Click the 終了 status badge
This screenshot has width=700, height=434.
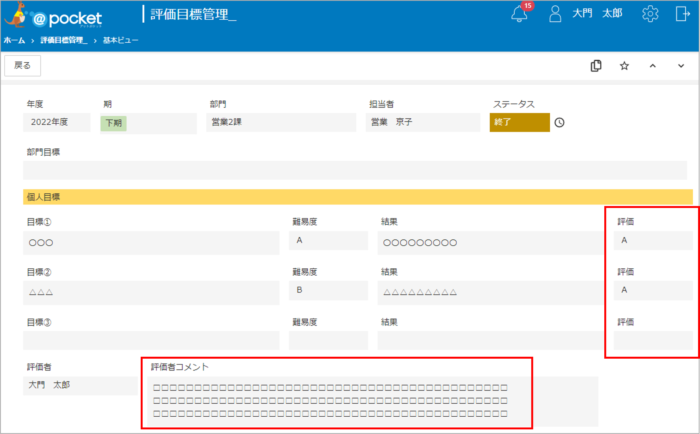point(520,122)
